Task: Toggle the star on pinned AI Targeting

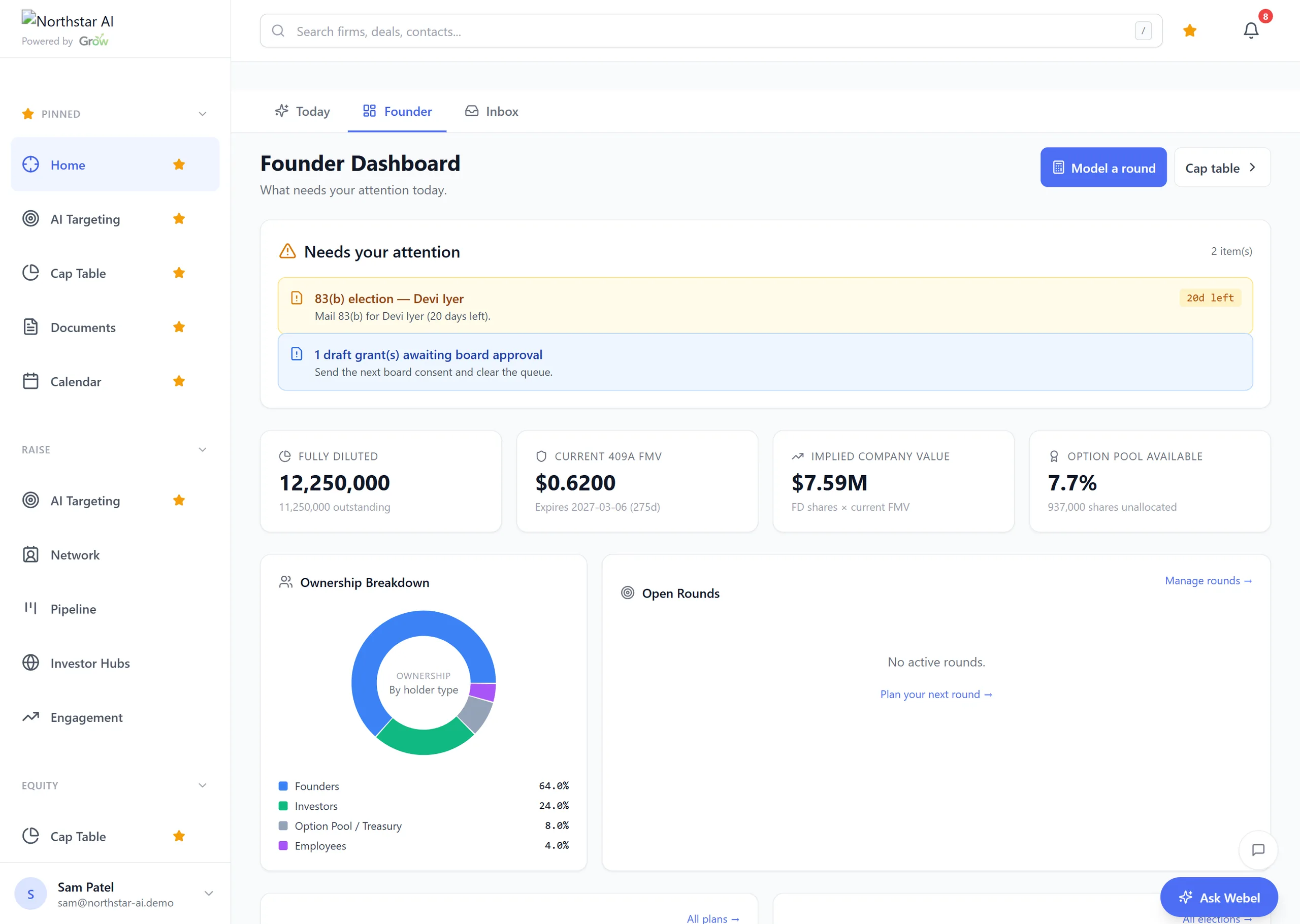Action: (179, 218)
